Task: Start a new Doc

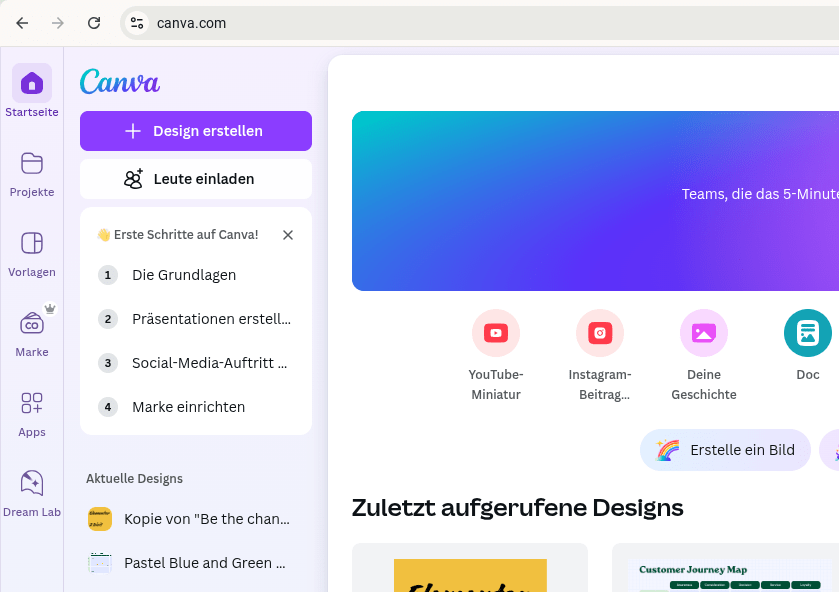Action: [x=808, y=333]
